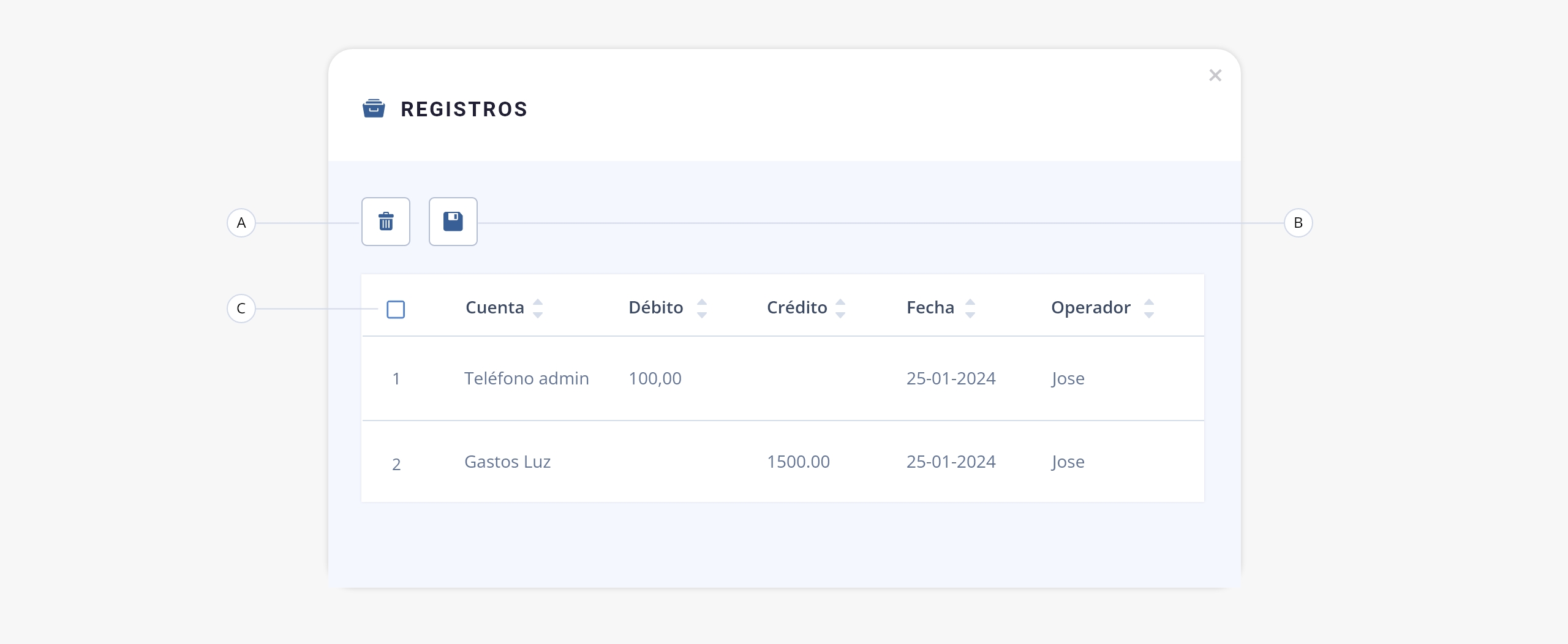
Task: Click the Registros archive box icon
Action: click(x=374, y=108)
